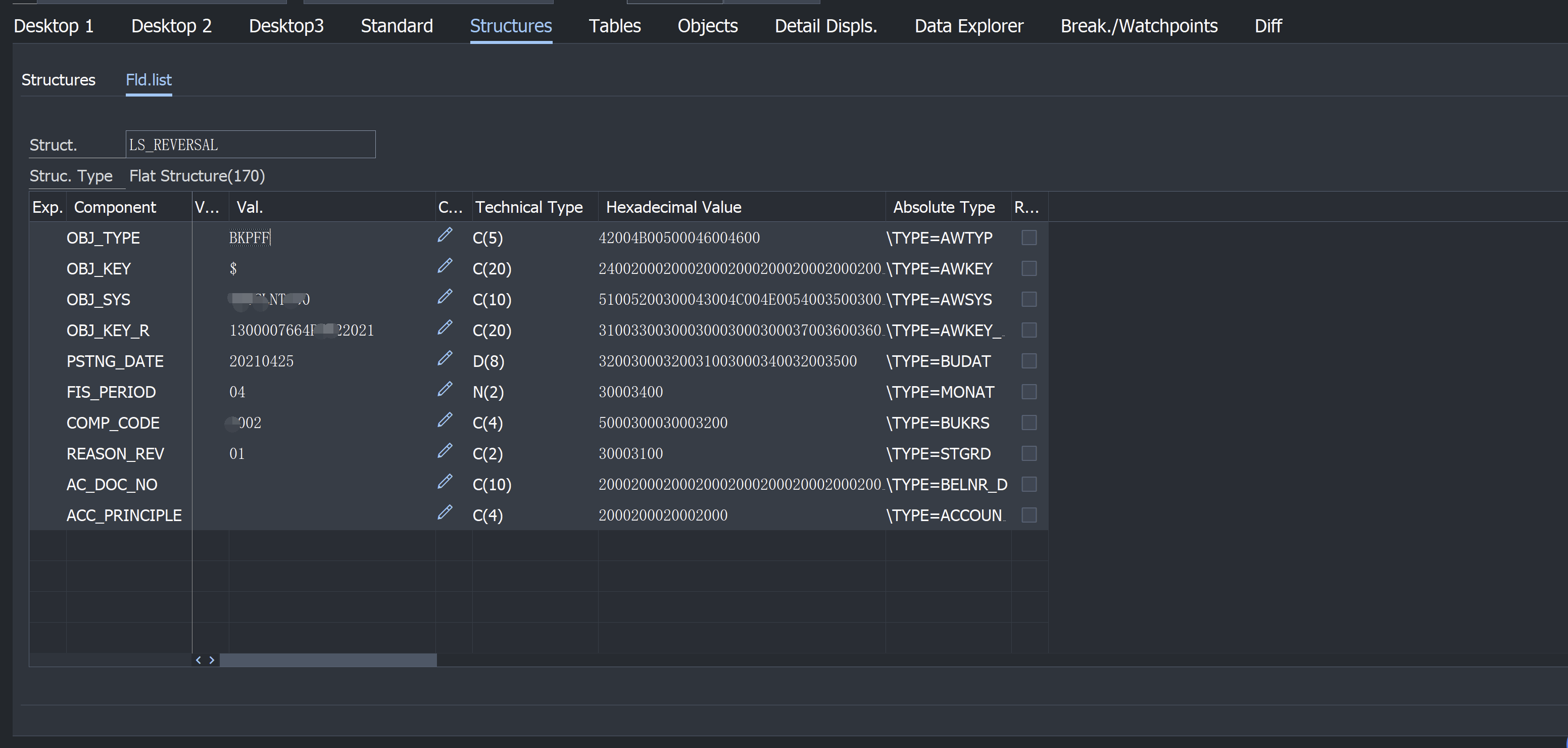Open the Objects tab
This screenshot has height=748, width=1568.
pyautogui.click(x=707, y=26)
